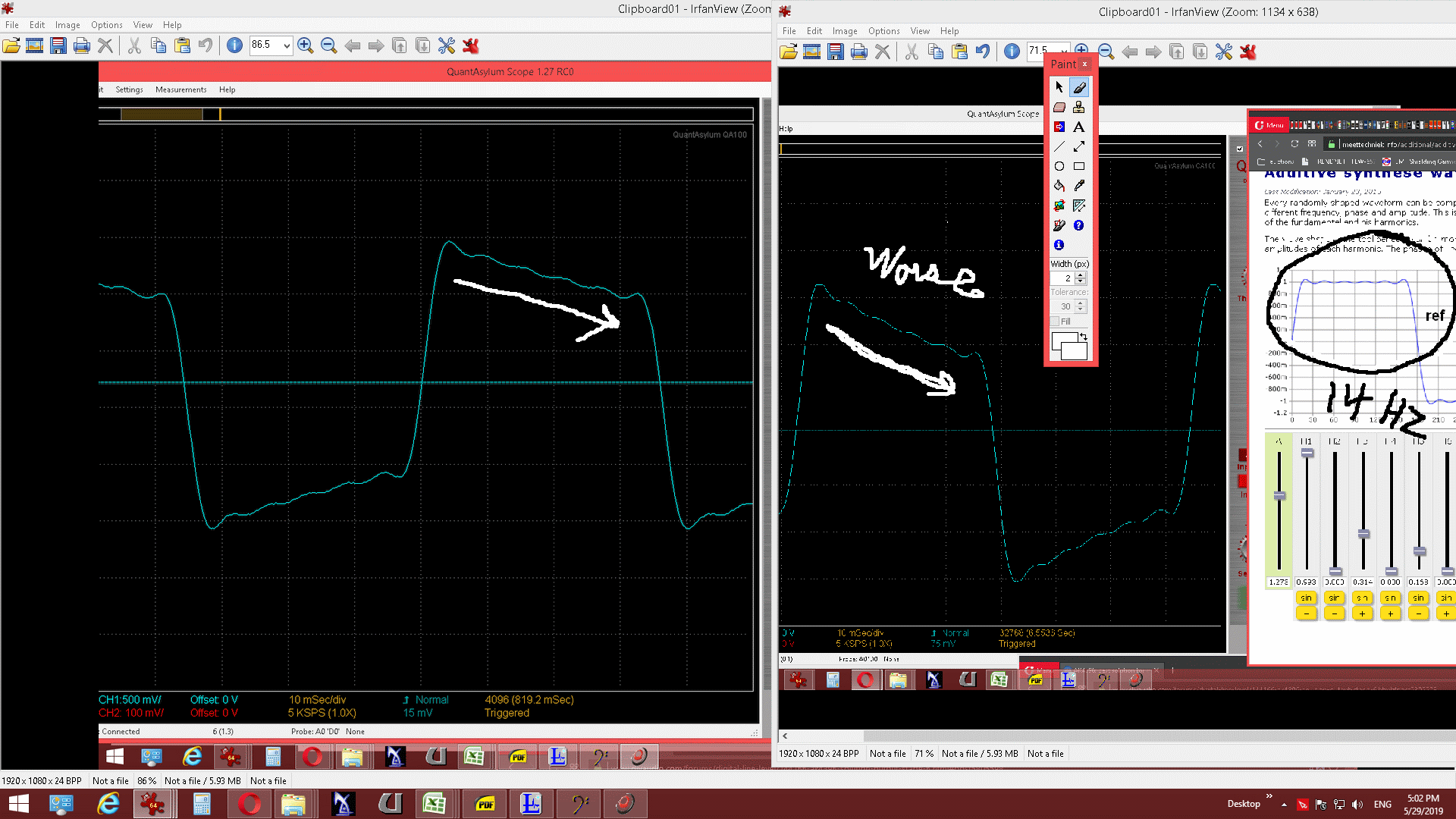Open Excel from the Windows taskbar

(435, 804)
